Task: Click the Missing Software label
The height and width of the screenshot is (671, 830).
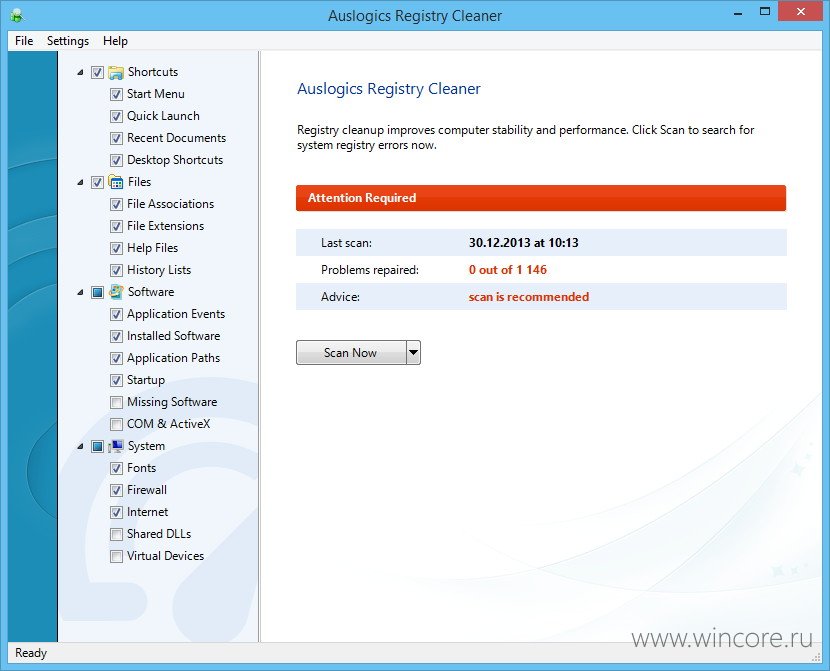Action: point(172,402)
